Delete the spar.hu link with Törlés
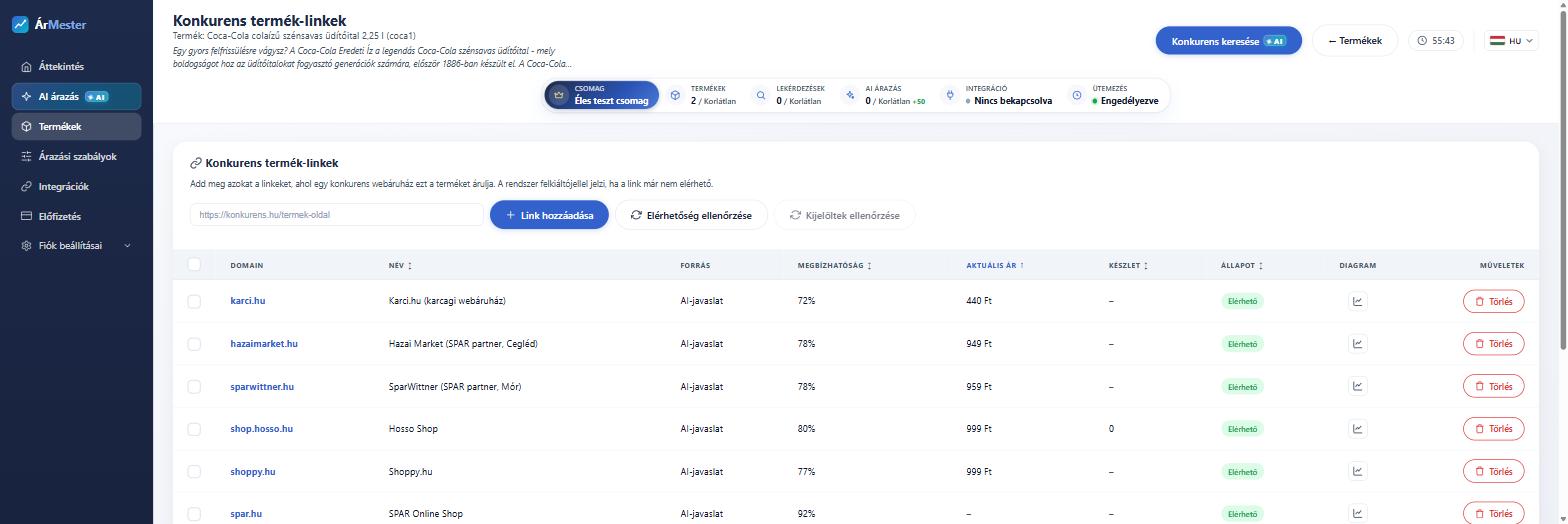1568x524 pixels. (1493, 514)
